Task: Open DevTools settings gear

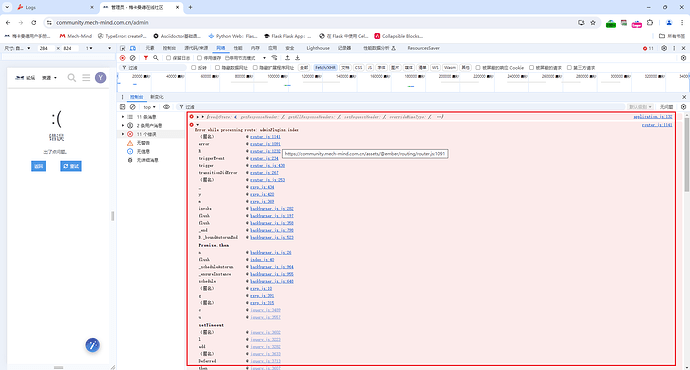Action: pos(664,48)
